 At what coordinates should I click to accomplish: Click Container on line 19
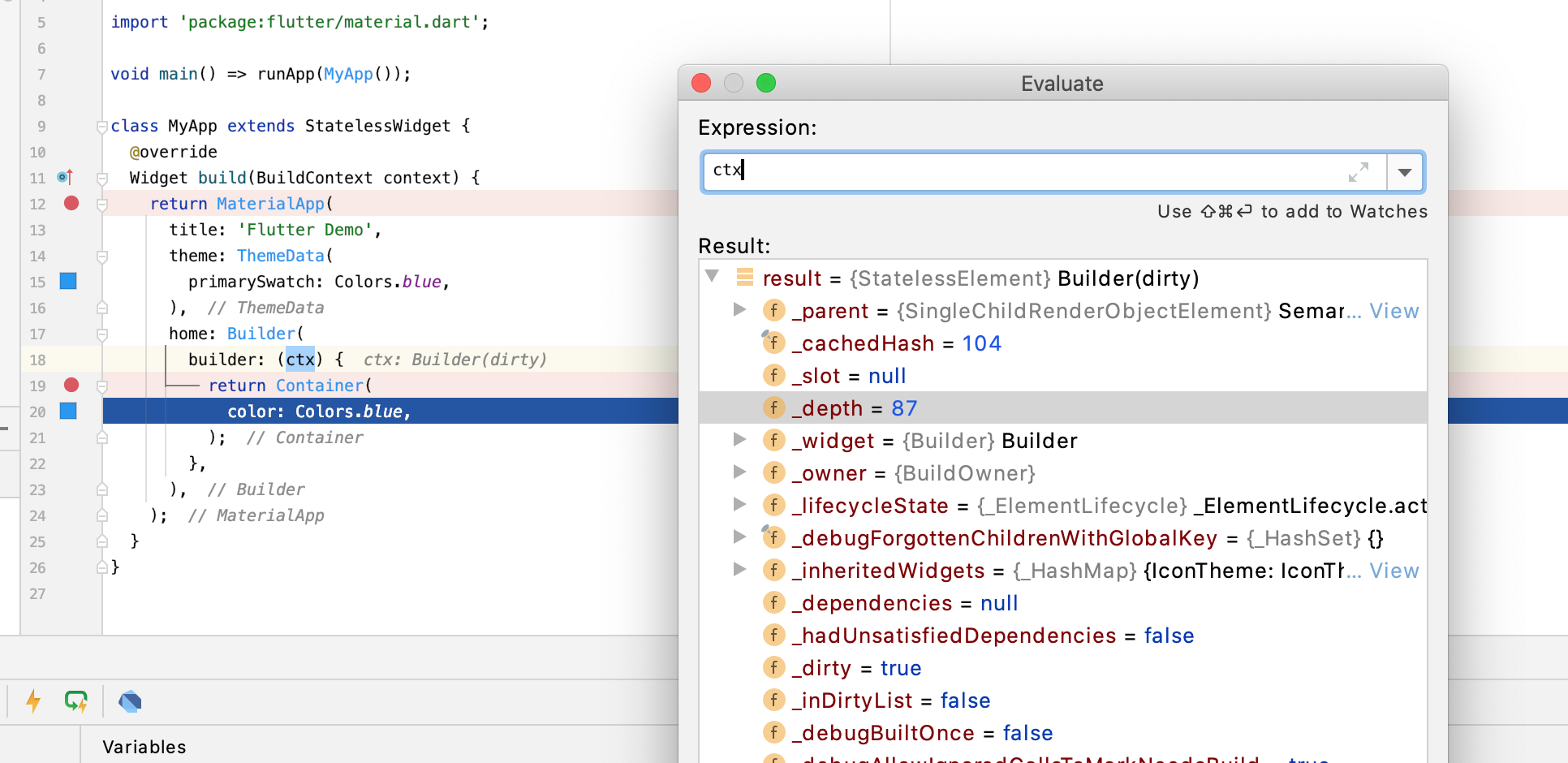coord(320,386)
